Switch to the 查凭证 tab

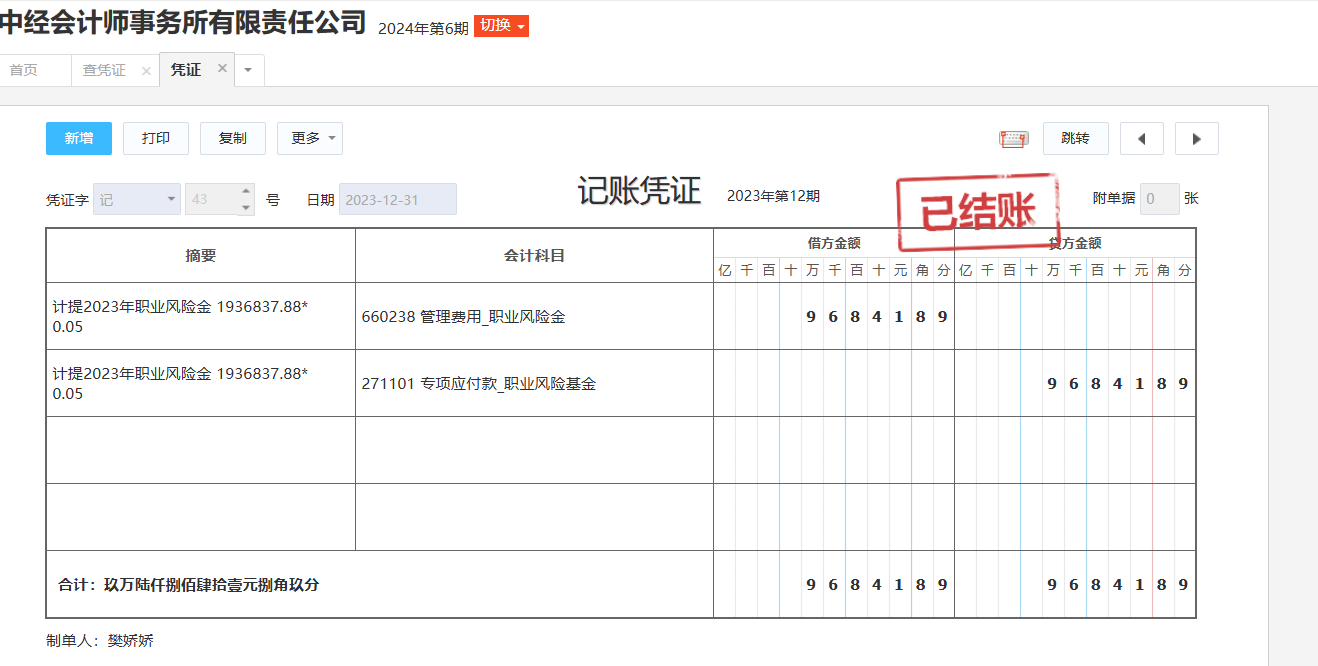click(104, 70)
